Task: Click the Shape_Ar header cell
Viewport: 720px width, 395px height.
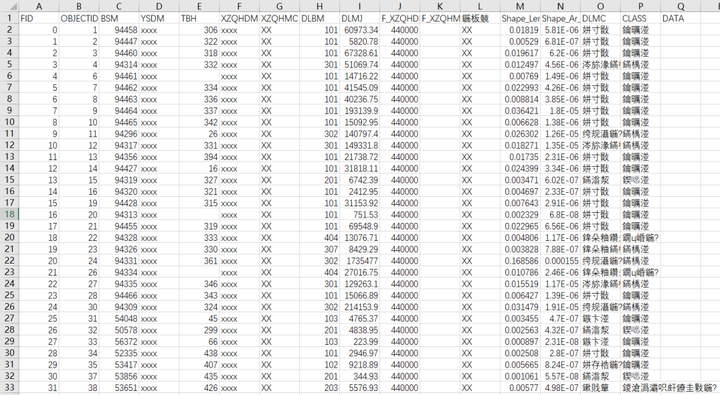Action: pos(560,18)
